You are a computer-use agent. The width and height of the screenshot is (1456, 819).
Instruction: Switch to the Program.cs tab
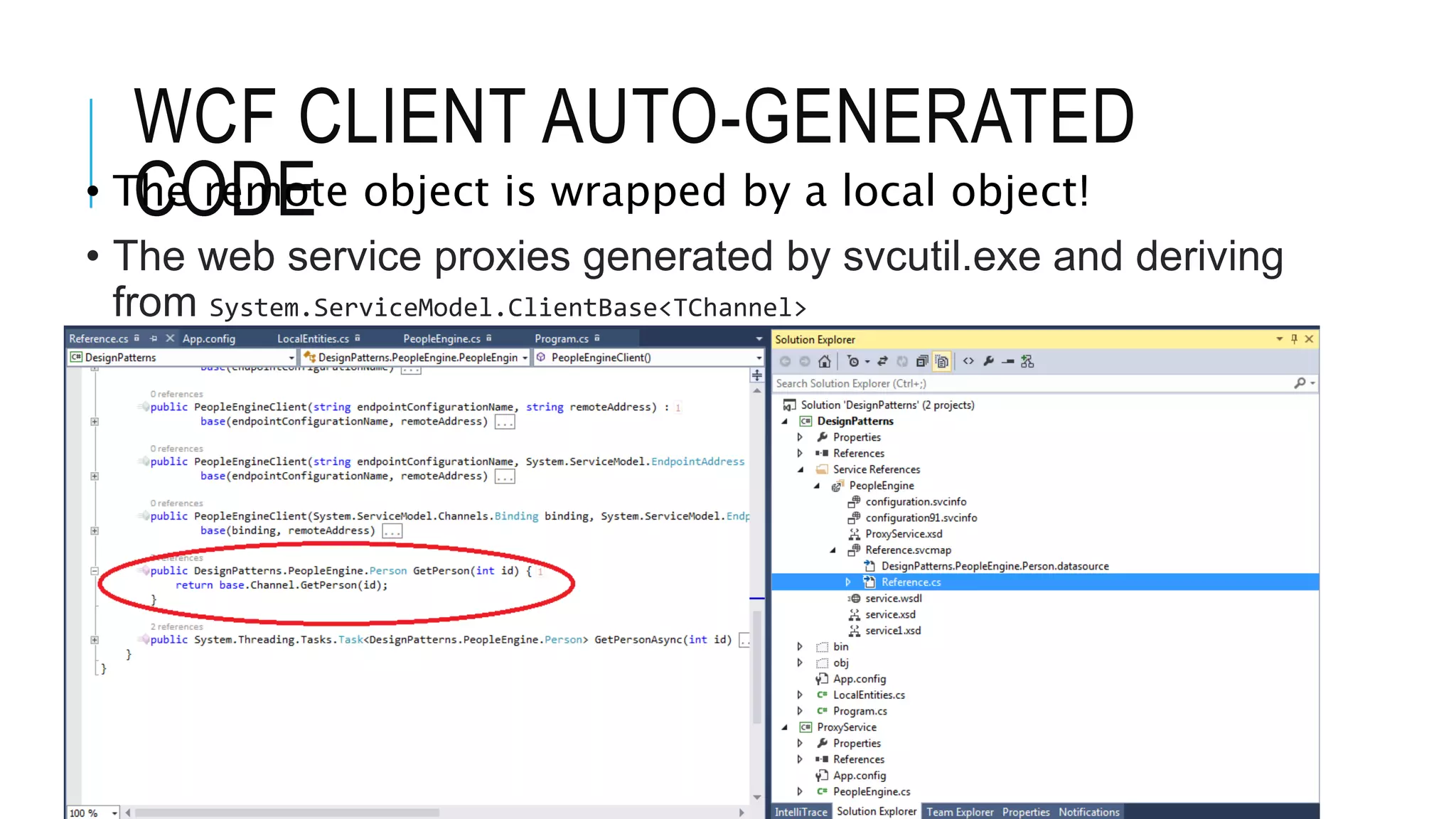pos(561,338)
